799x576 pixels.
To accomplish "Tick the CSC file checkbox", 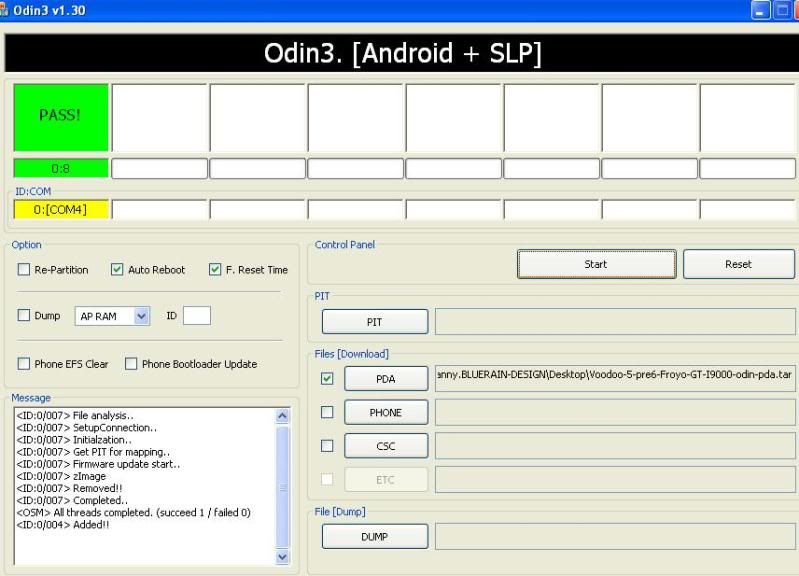I will coord(327,446).
